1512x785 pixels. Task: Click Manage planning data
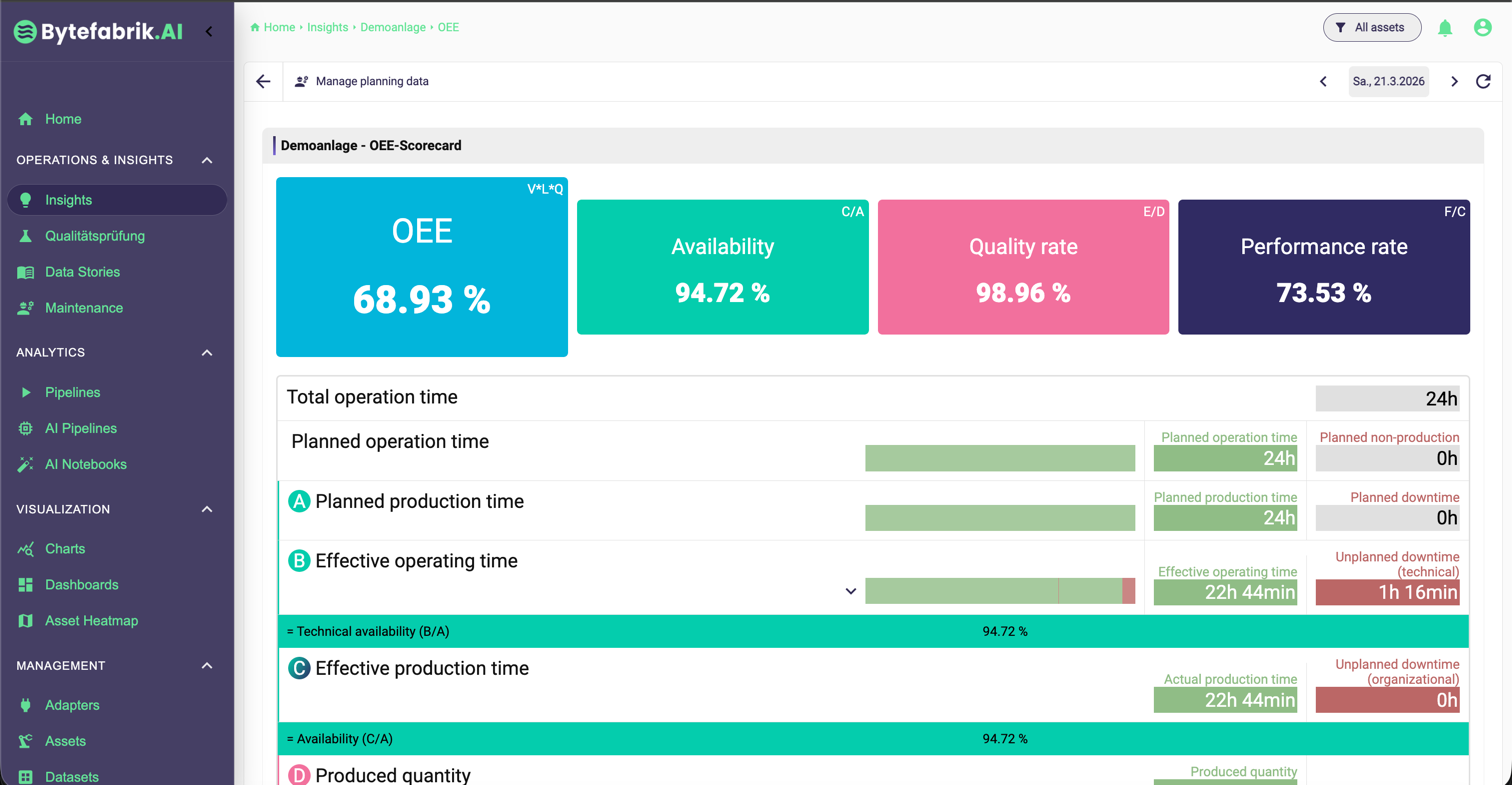371,81
